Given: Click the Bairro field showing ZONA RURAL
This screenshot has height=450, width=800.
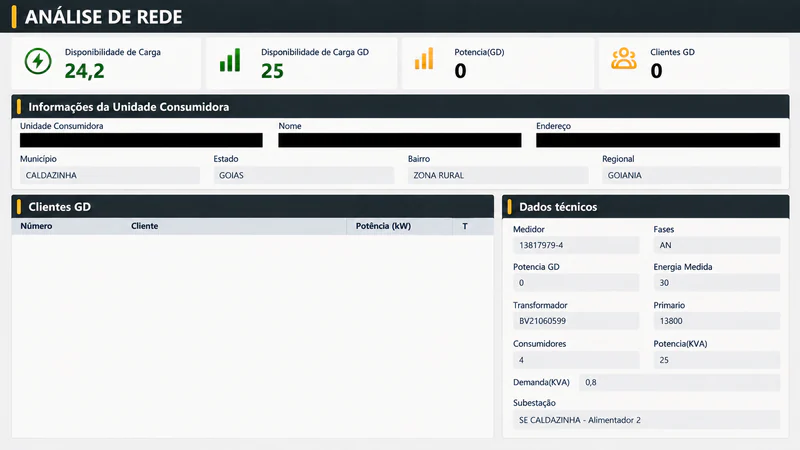Looking at the screenshot, I should pos(498,176).
